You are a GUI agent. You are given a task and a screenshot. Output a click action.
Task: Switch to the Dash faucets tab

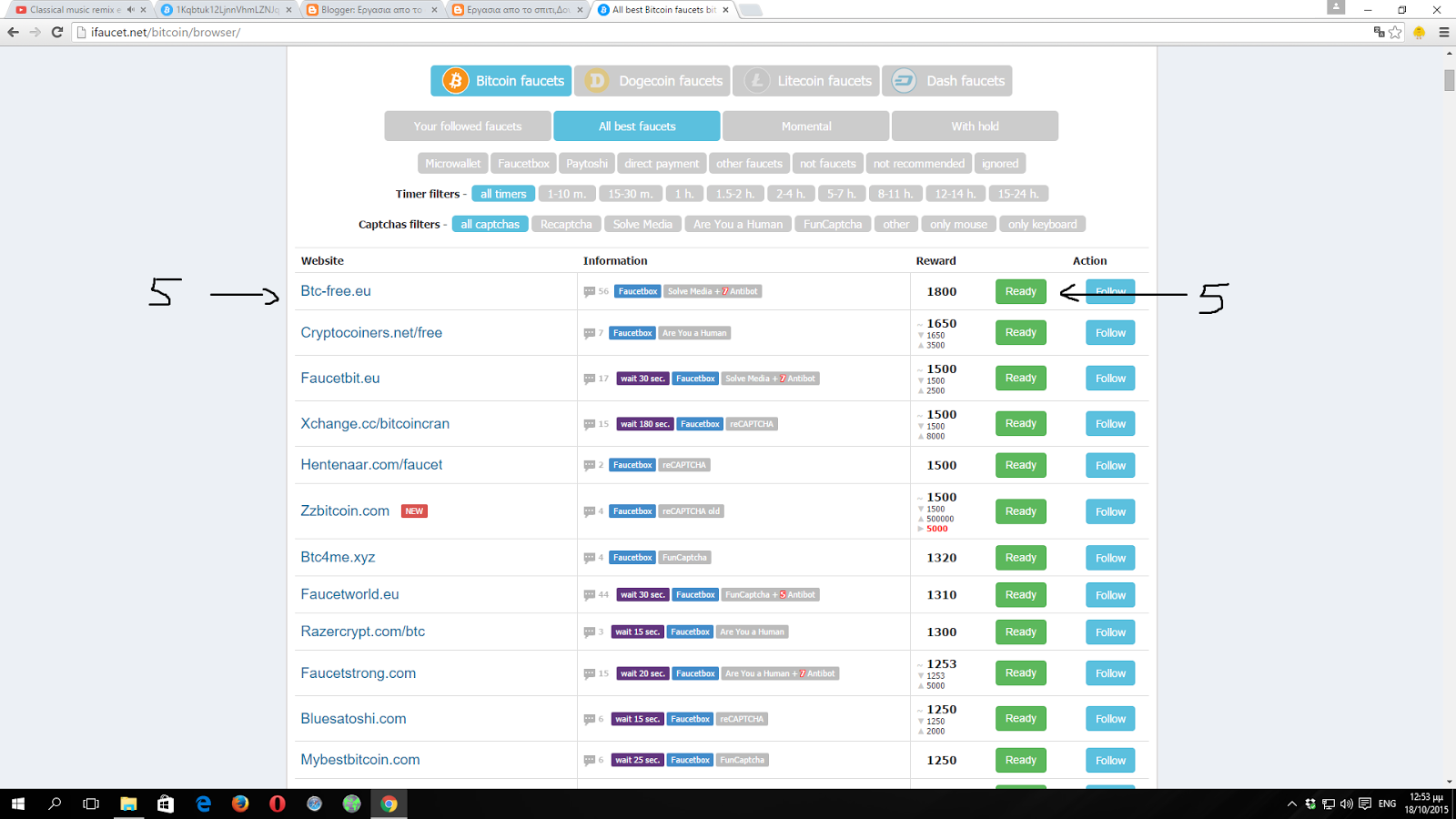(x=947, y=81)
